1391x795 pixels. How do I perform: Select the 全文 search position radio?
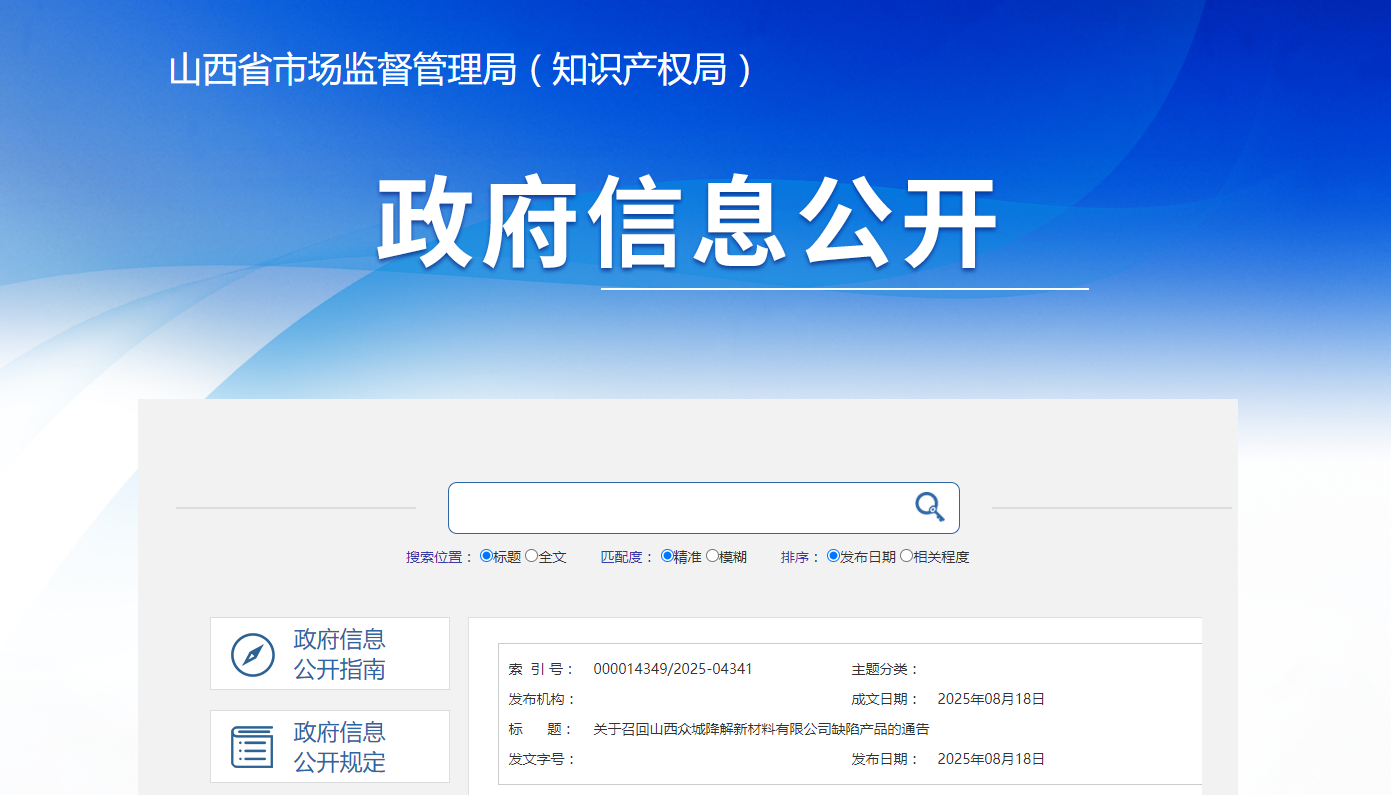(532, 556)
